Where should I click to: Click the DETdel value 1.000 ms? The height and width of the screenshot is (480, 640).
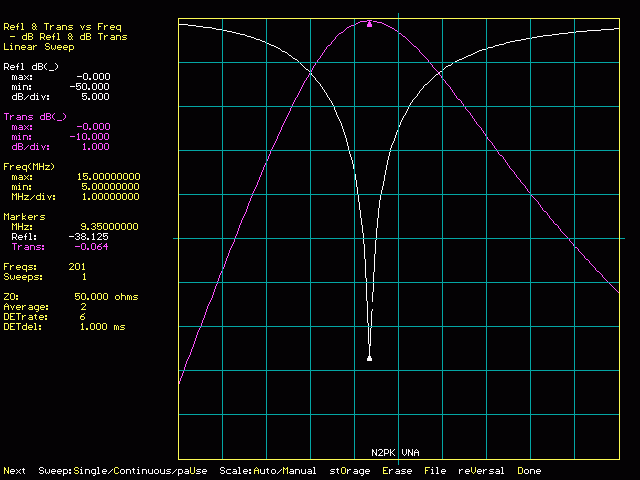coord(102,327)
